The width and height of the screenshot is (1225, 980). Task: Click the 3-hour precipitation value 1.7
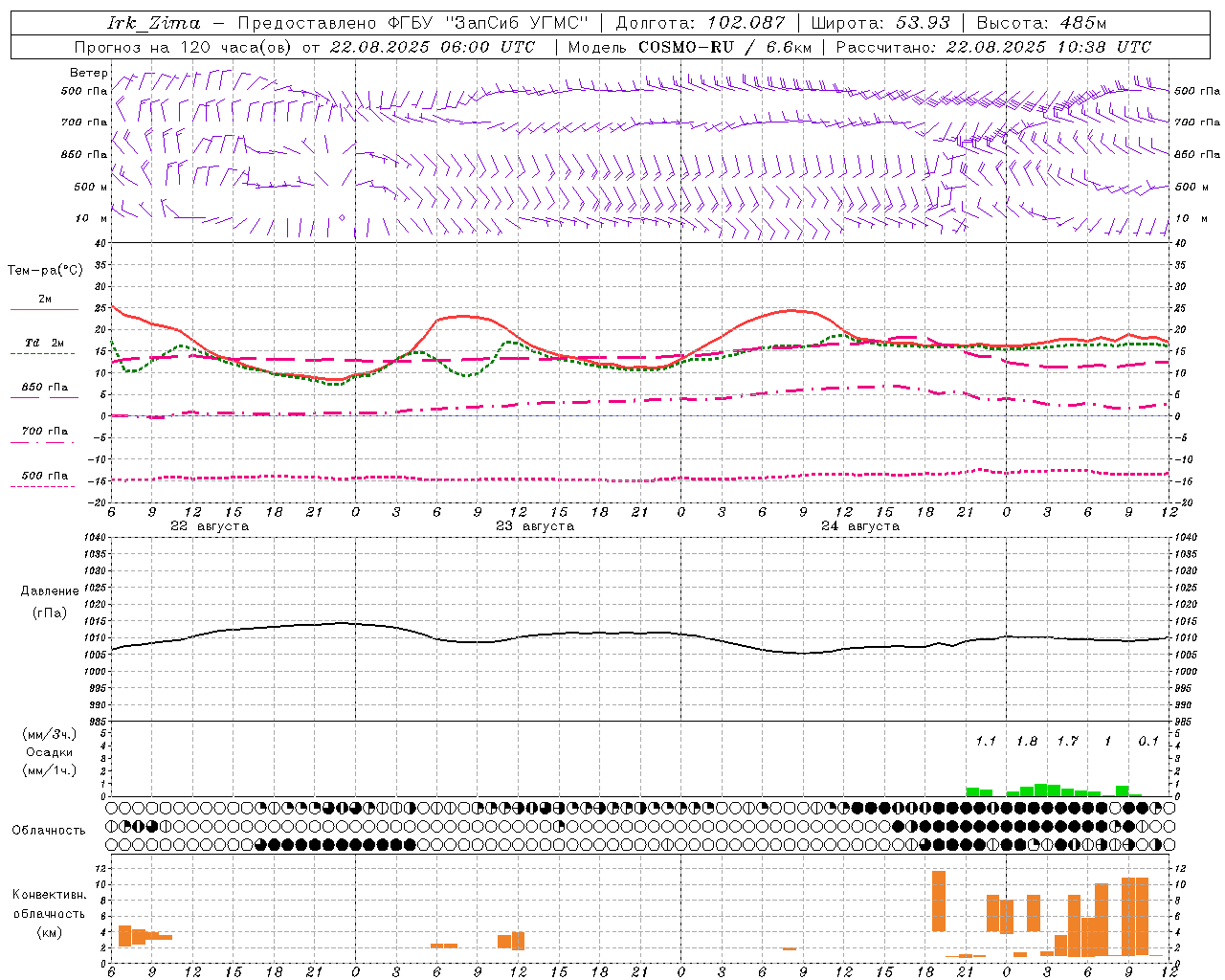[x=1068, y=742]
